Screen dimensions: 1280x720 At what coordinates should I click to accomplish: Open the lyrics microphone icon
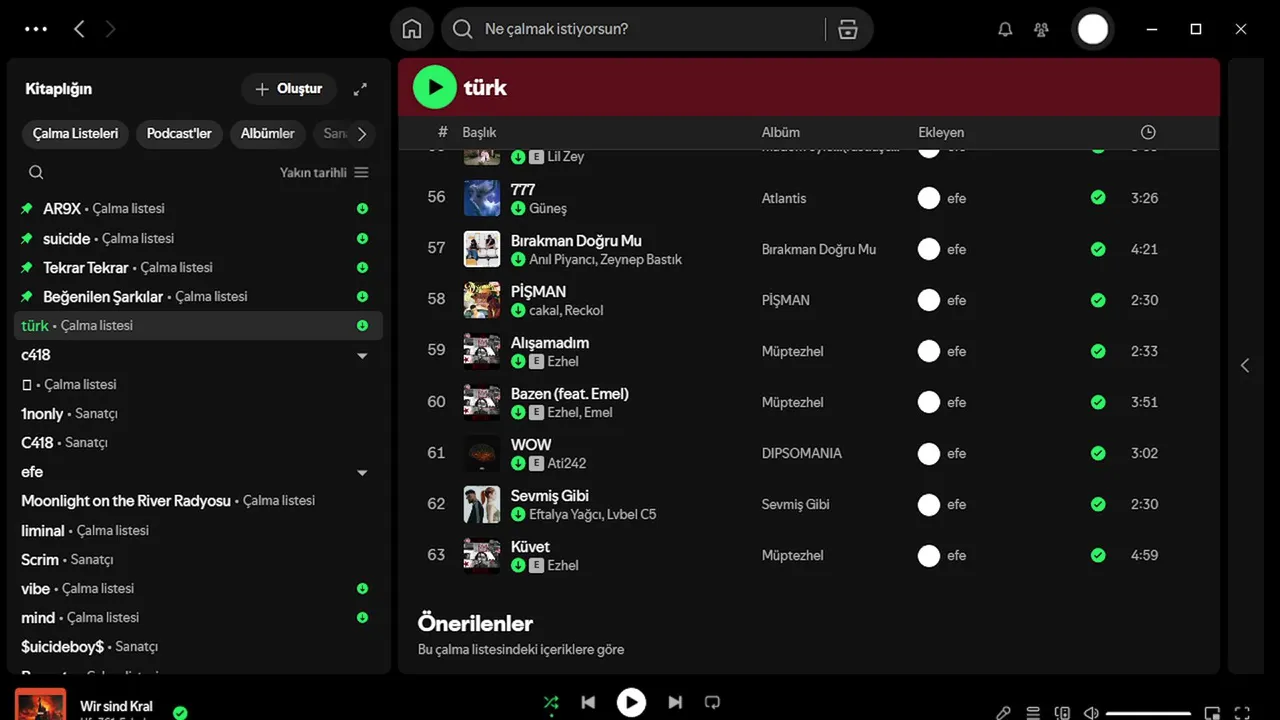(x=1004, y=713)
